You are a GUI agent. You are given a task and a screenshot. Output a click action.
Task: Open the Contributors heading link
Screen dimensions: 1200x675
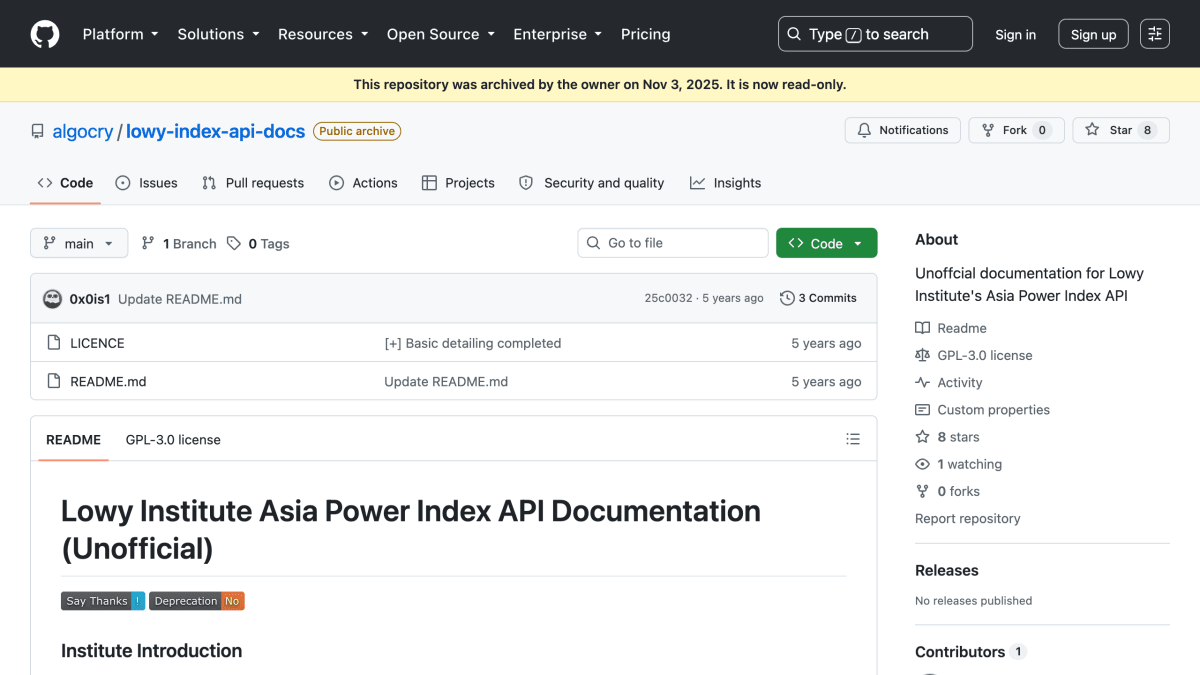(970, 651)
